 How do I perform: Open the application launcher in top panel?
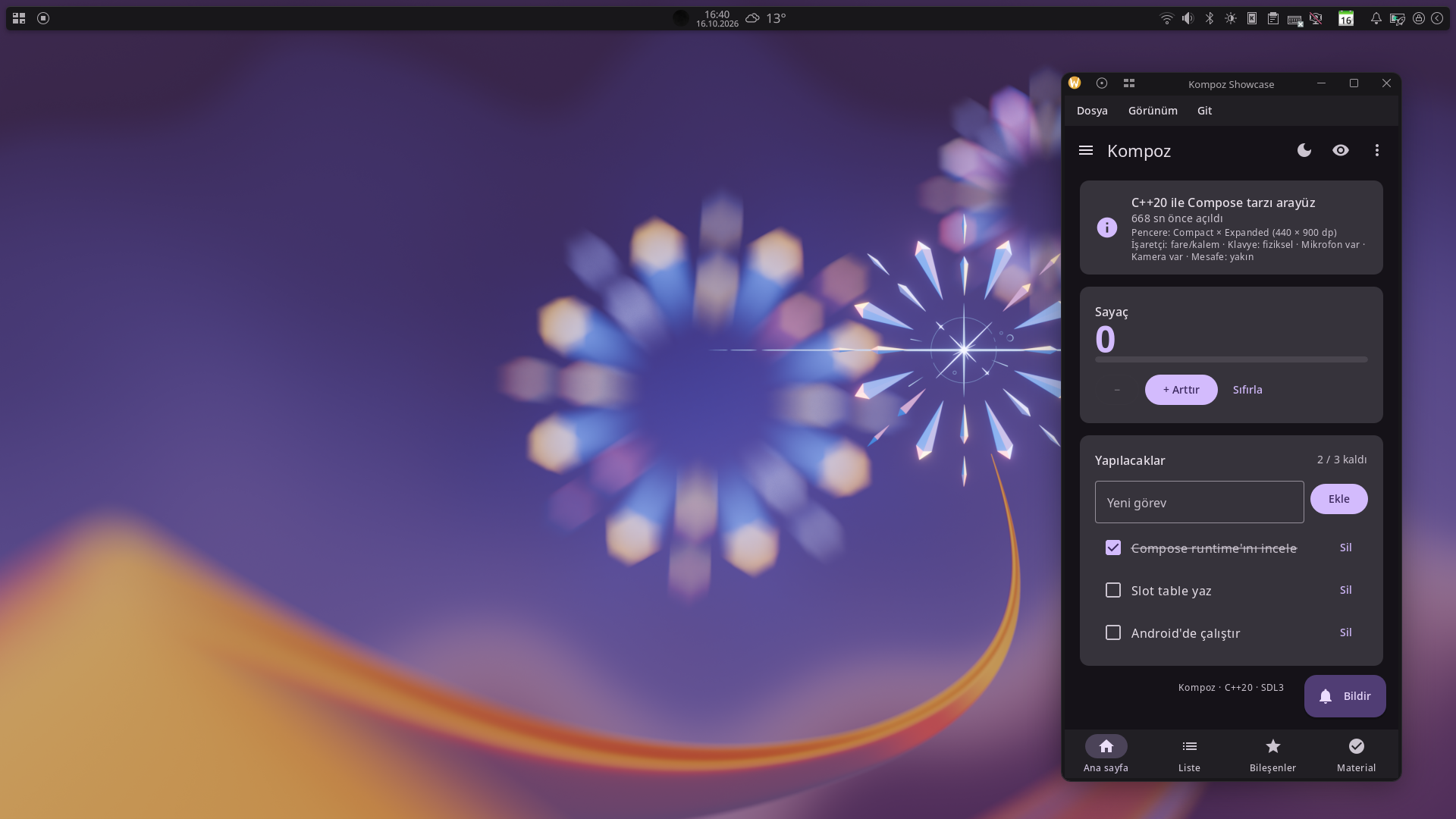[19, 18]
